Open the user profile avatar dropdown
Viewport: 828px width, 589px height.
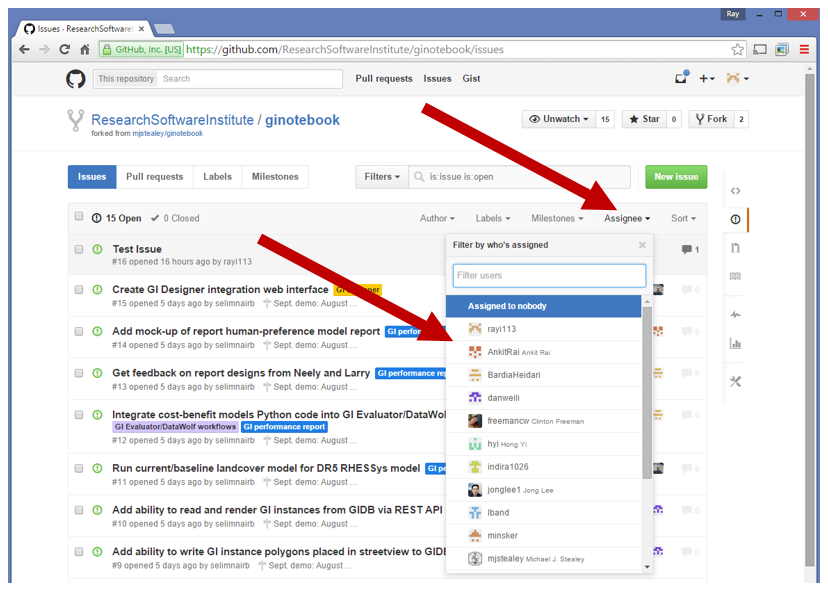[738, 79]
